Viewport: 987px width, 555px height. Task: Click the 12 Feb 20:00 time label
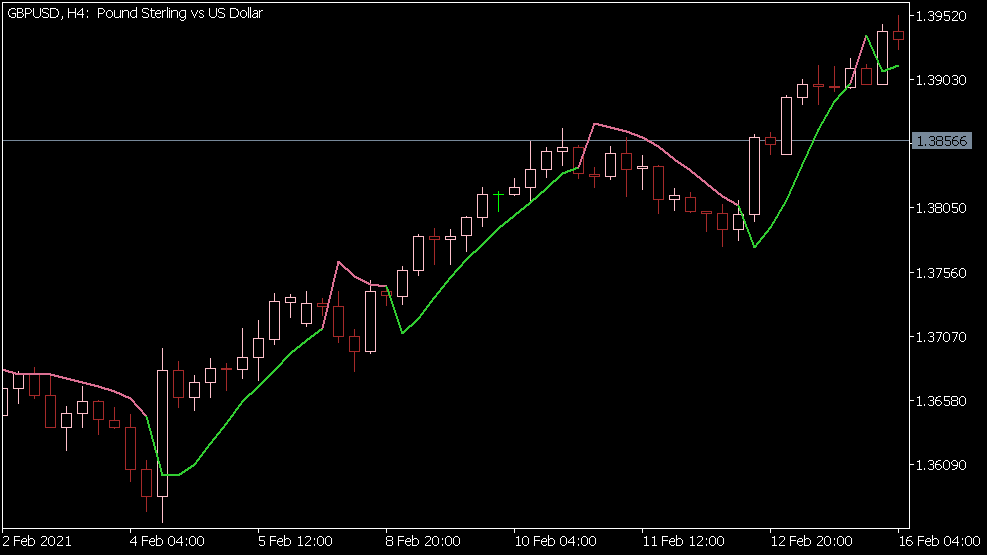(x=811, y=541)
